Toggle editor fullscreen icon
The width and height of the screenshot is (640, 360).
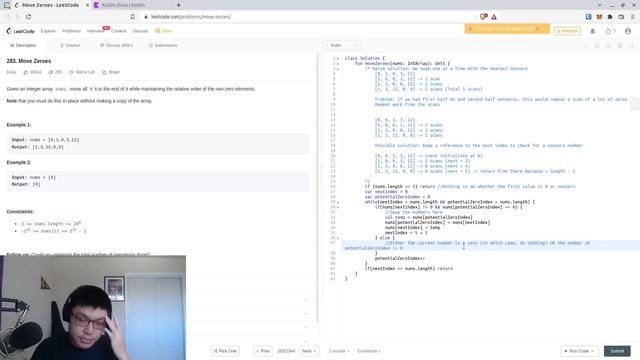tap(631, 45)
